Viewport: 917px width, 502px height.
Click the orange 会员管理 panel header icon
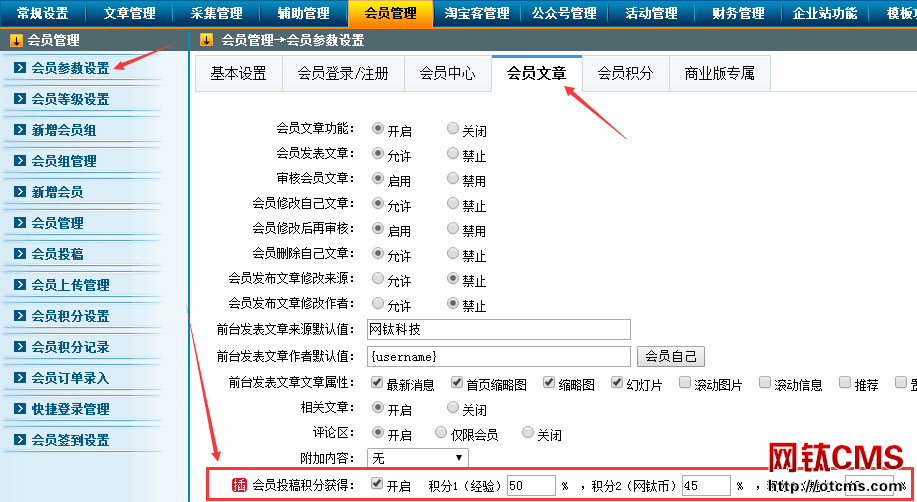click(16, 41)
